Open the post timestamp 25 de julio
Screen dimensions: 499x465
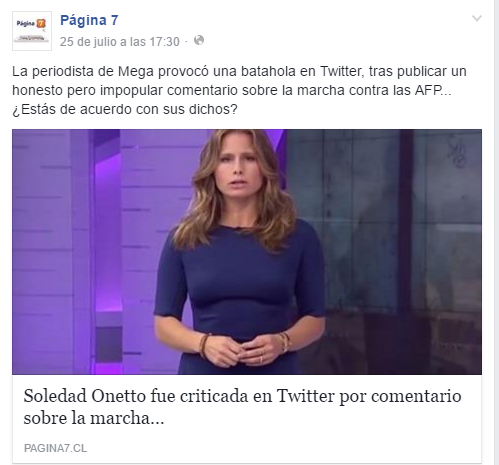pyautogui.click(x=120, y=42)
